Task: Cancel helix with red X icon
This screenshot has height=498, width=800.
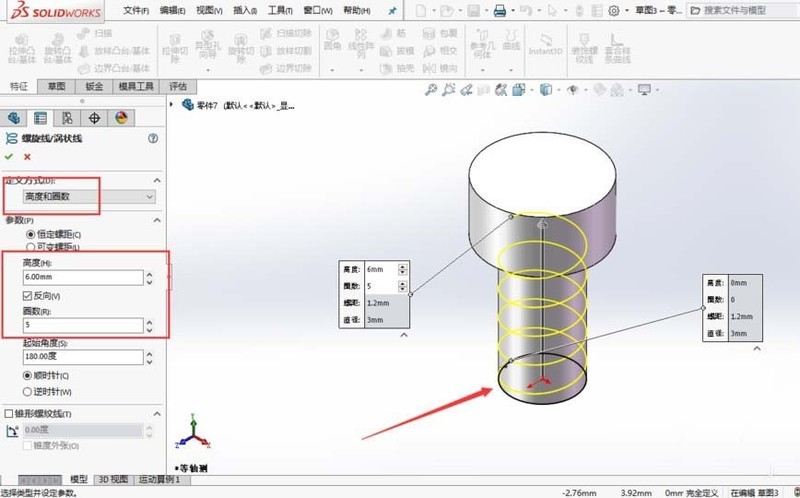Action: point(27,157)
